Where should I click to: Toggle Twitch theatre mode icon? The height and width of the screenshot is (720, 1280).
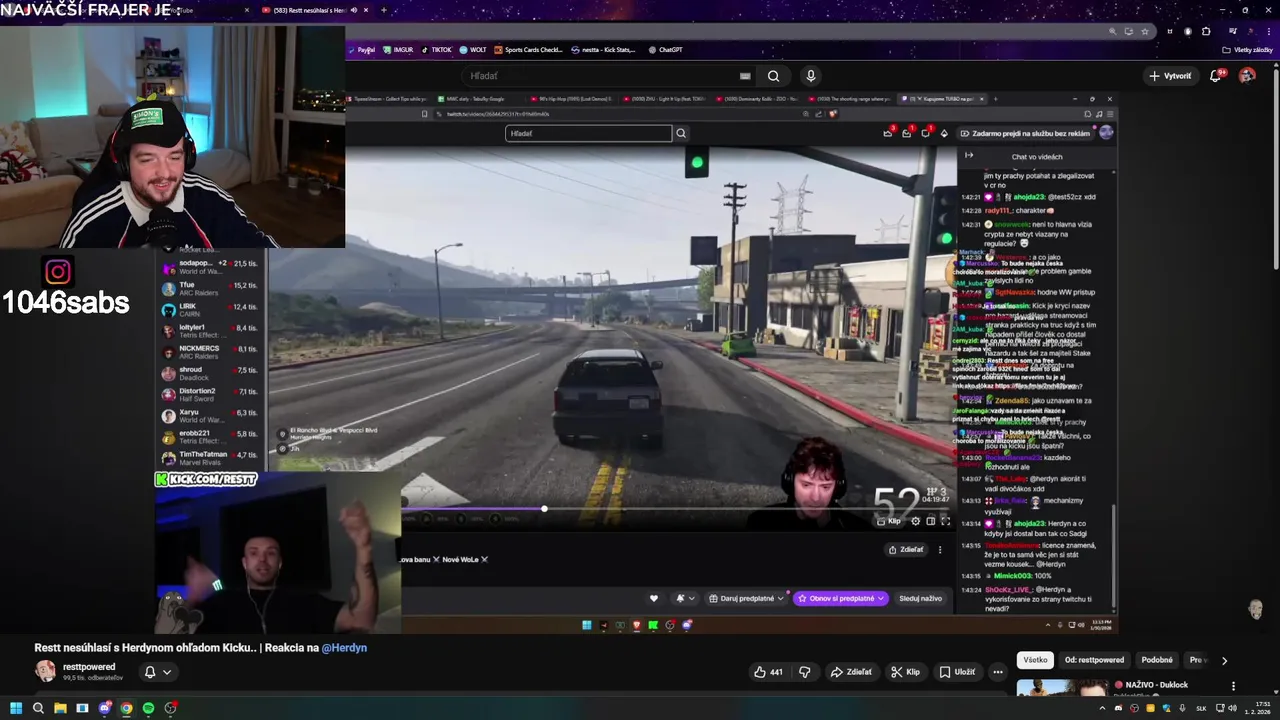pyautogui.click(x=930, y=521)
